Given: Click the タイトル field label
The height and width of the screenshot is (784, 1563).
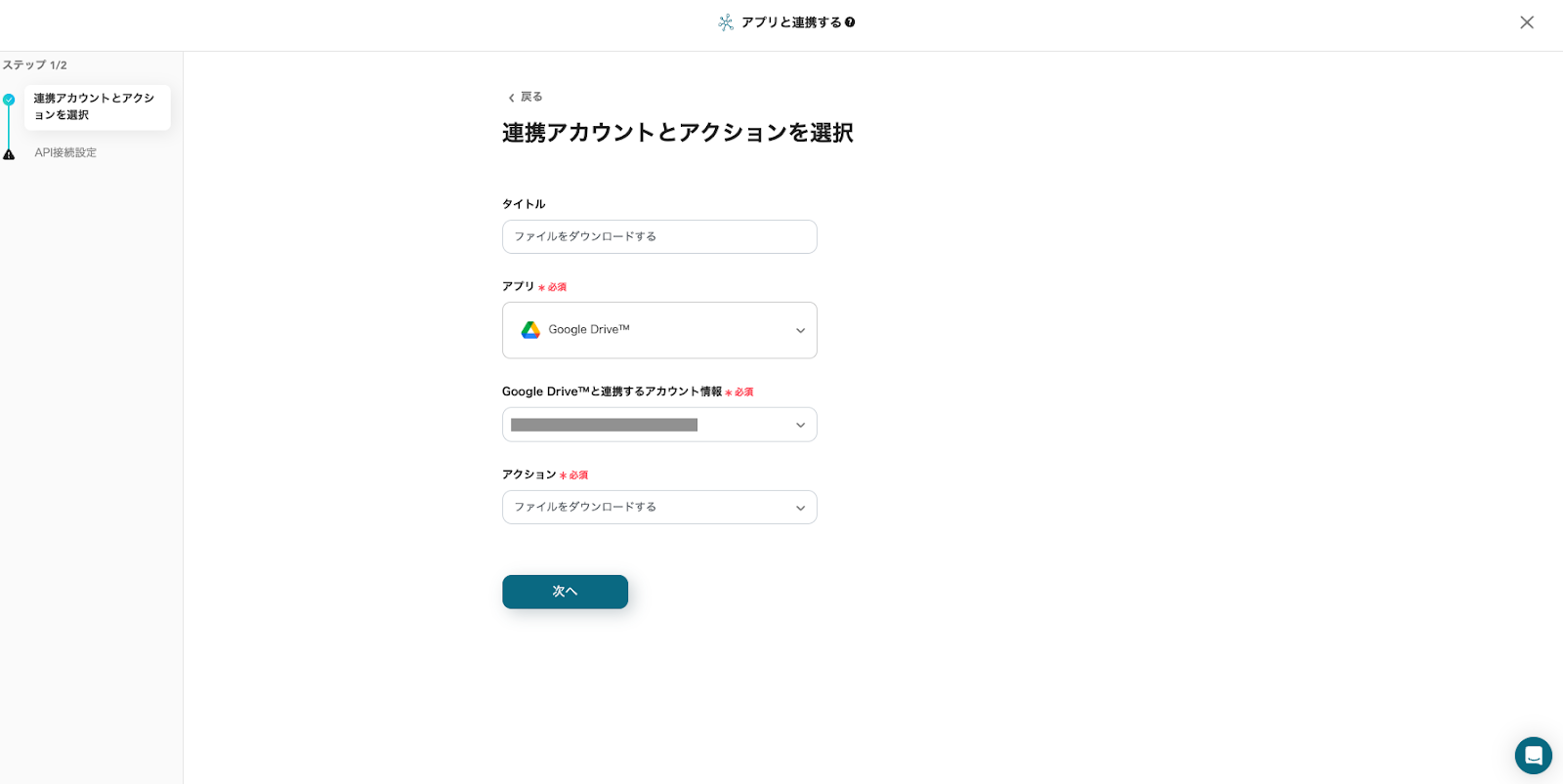Looking at the screenshot, I should pos(524,204).
